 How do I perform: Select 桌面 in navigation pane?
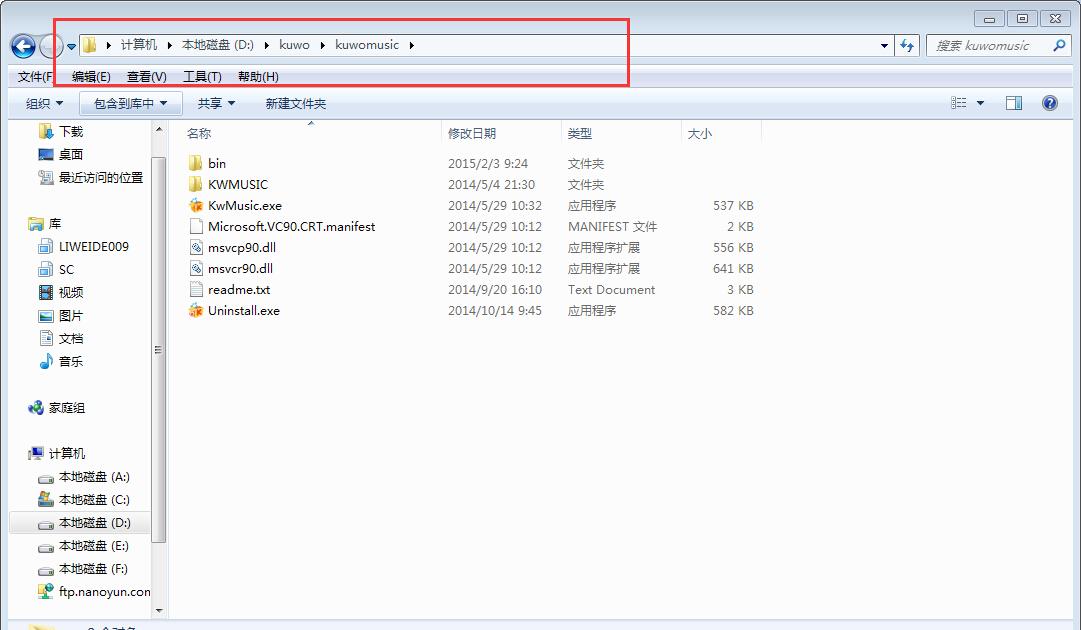coord(70,154)
